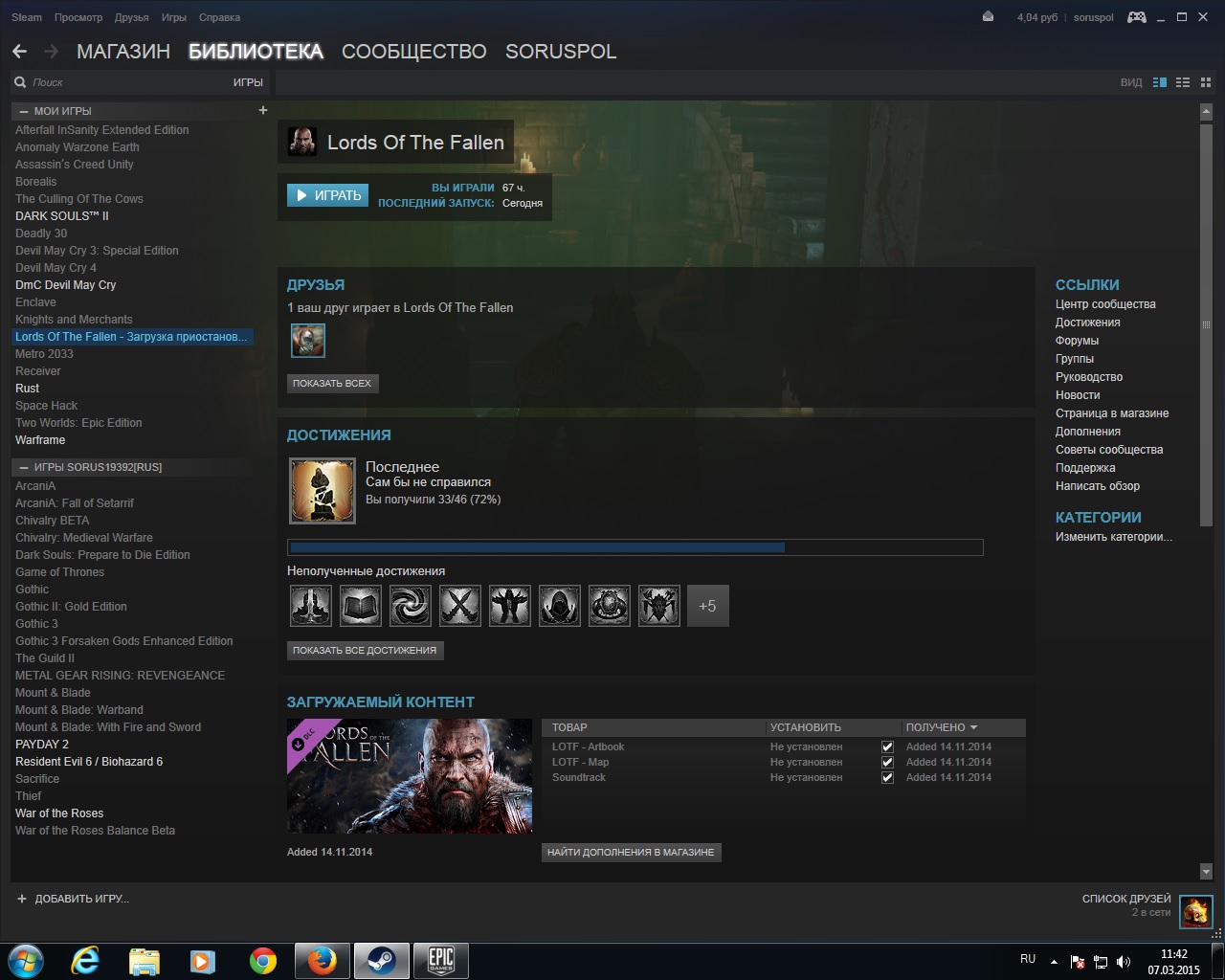Toggle the LOTF - Map DLC checkbox

coord(887,762)
